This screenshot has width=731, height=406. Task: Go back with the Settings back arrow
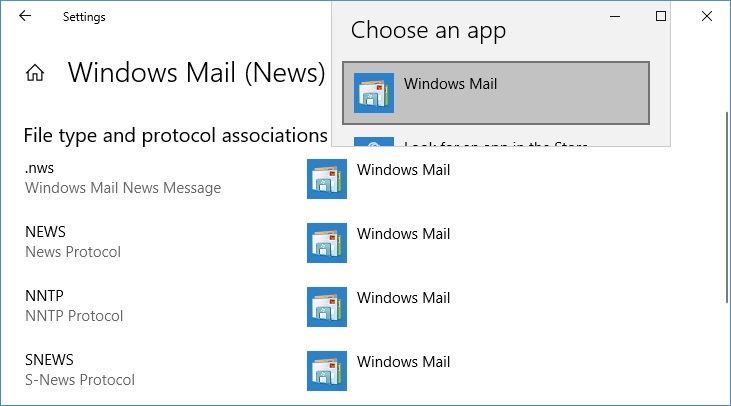pos(25,16)
